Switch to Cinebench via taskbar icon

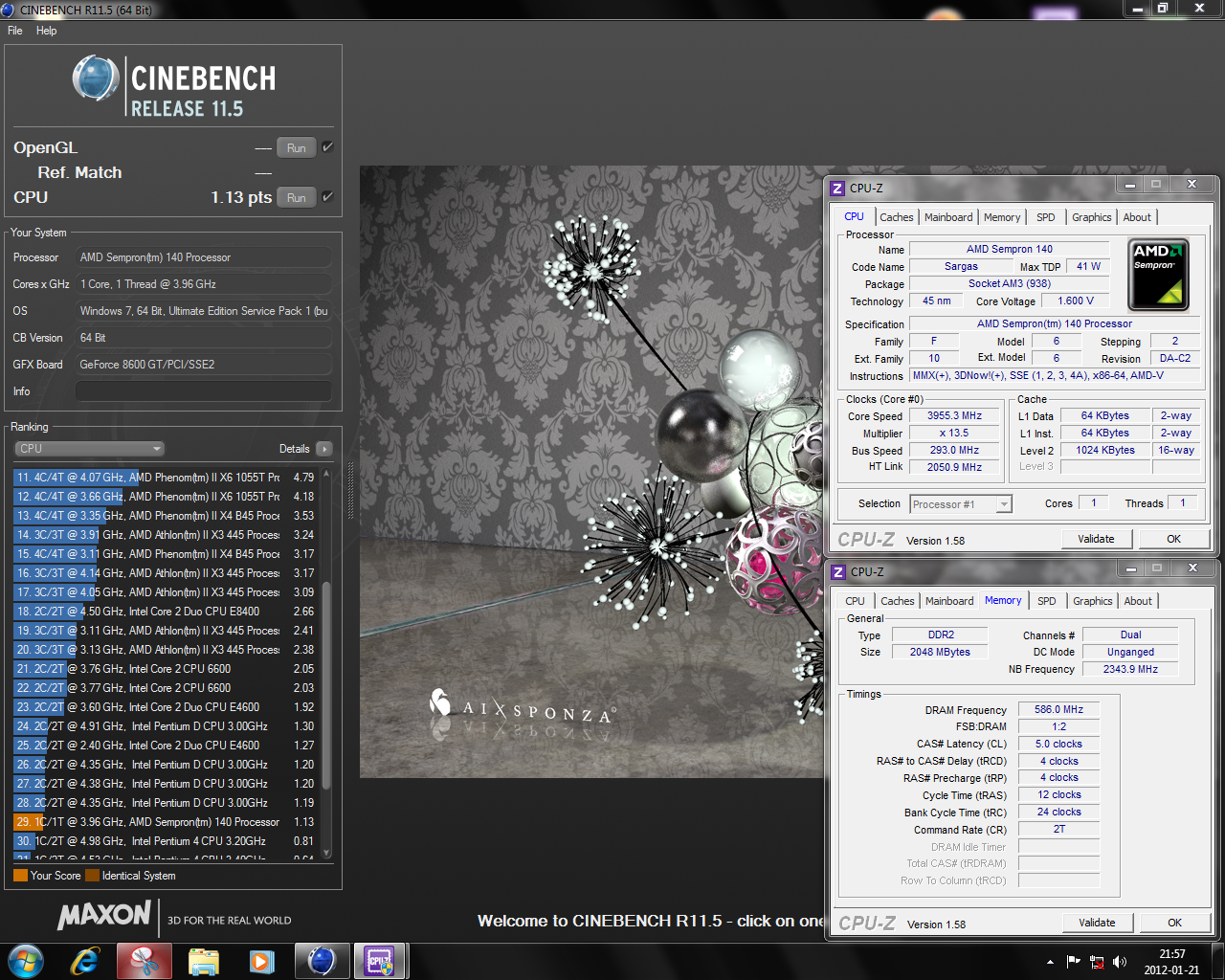(322, 961)
